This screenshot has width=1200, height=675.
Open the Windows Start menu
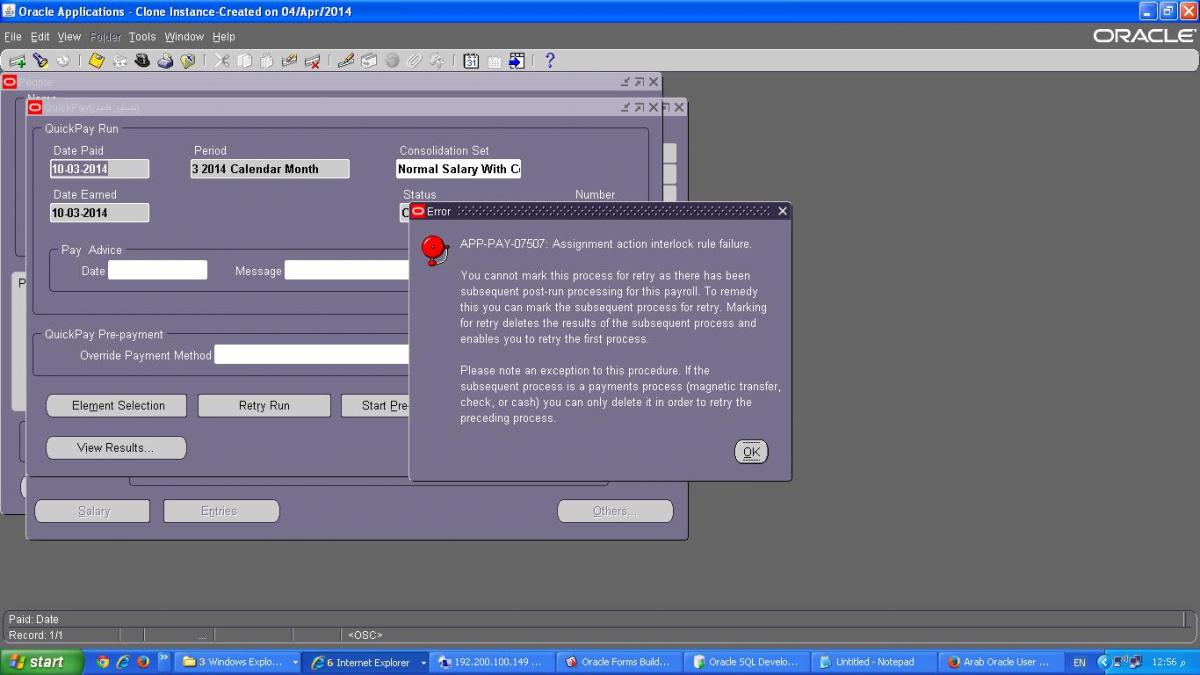click(40, 662)
